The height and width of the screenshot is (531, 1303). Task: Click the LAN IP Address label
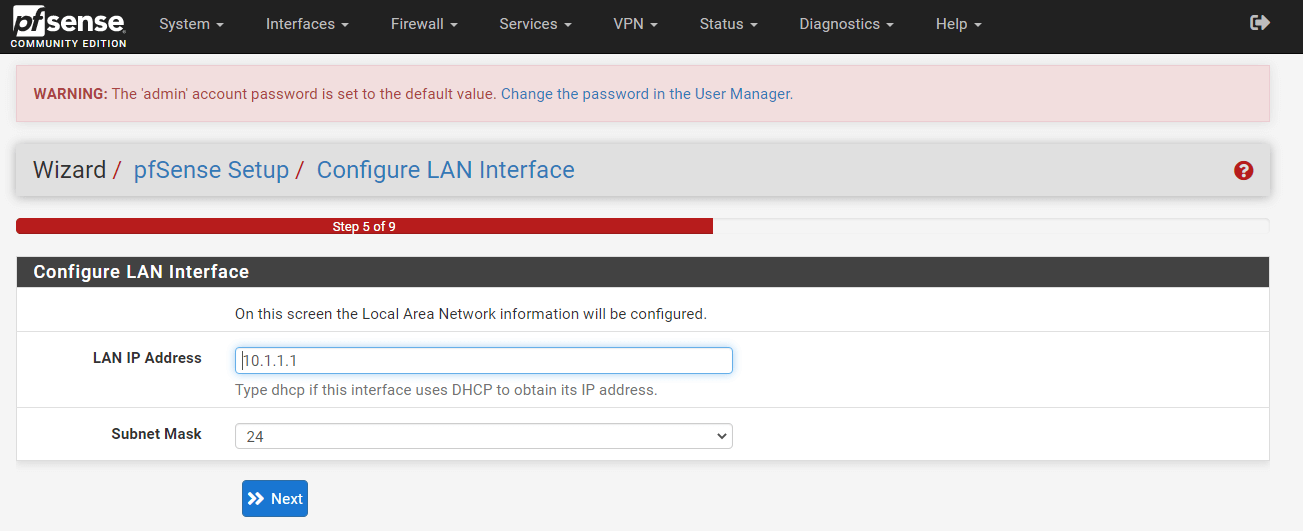click(x=147, y=358)
